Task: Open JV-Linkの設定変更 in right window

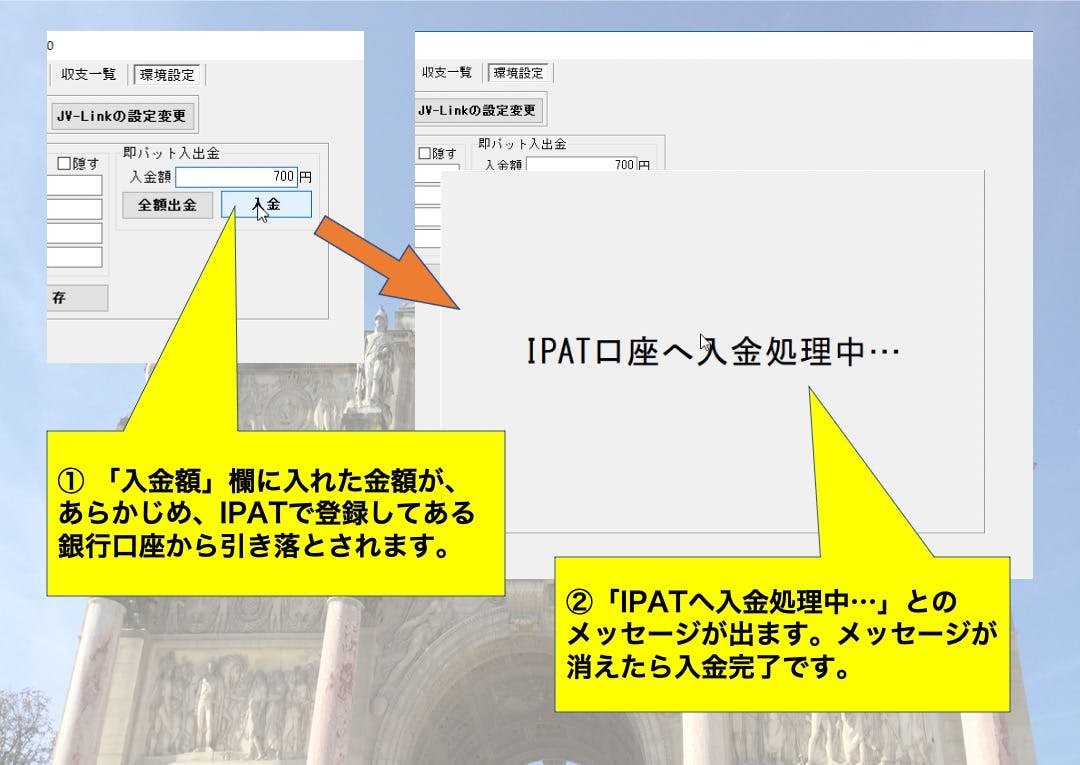Action: tap(477, 110)
